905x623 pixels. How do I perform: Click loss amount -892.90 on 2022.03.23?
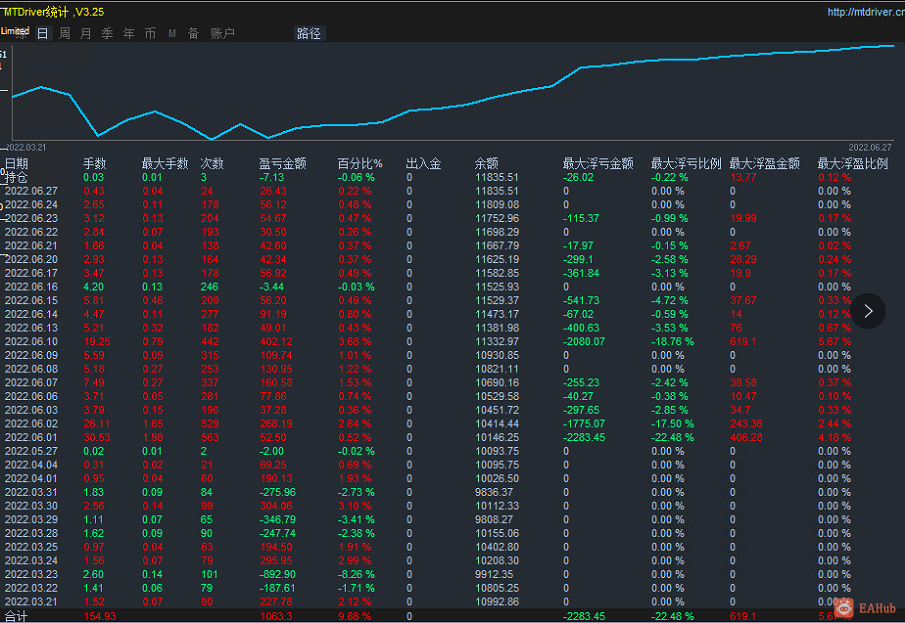[x=278, y=574]
